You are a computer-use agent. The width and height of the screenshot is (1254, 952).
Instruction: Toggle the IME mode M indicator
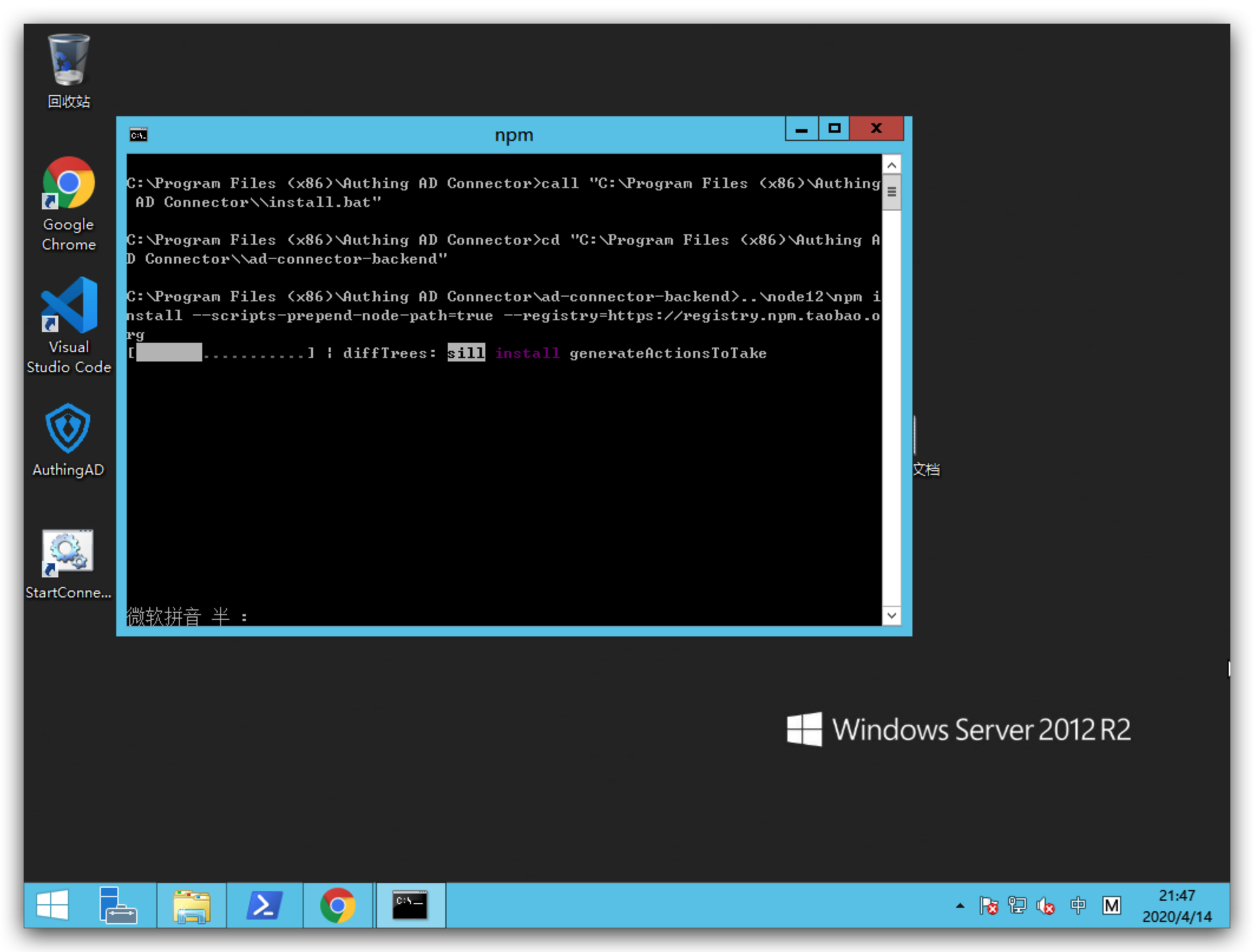[1111, 905]
